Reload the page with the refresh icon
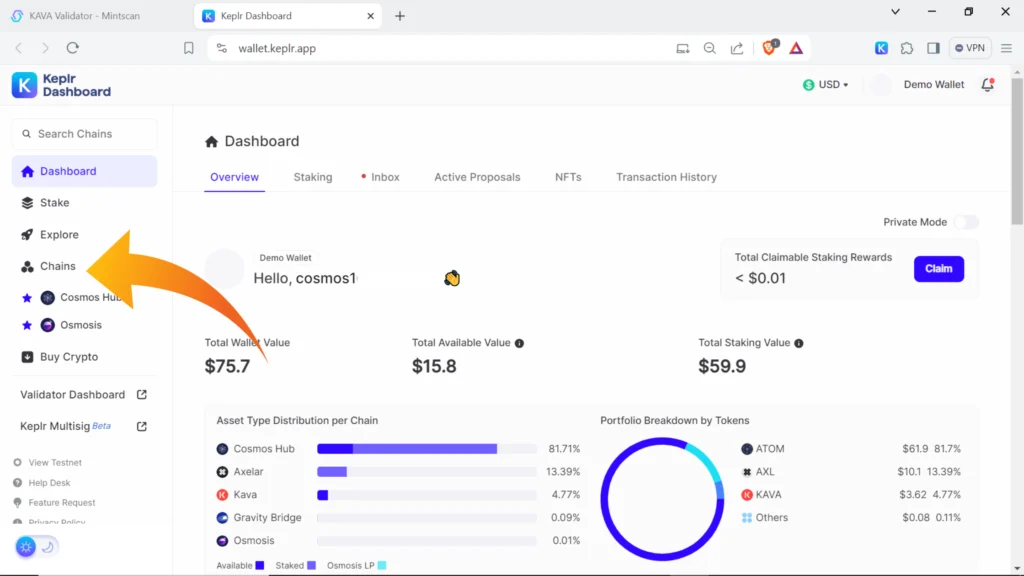The image size is (1024, 576). tap(72, 48)
